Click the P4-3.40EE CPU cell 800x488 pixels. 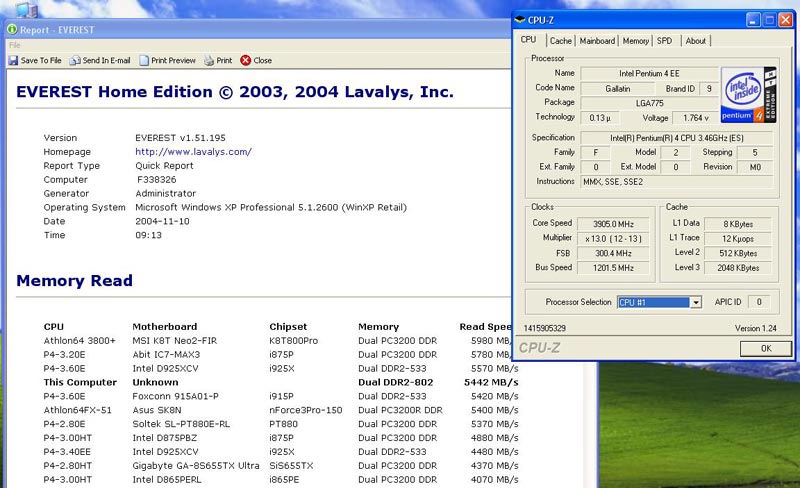(x=67, y=452)
